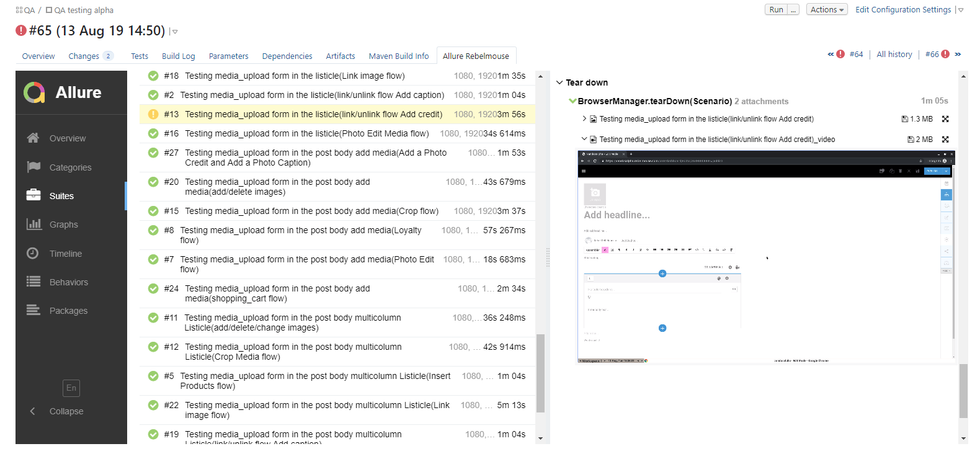Screen dimensions: 980x454
Task: Open the Suites briefcase icon in sidebar
Action: pos(33,196)
